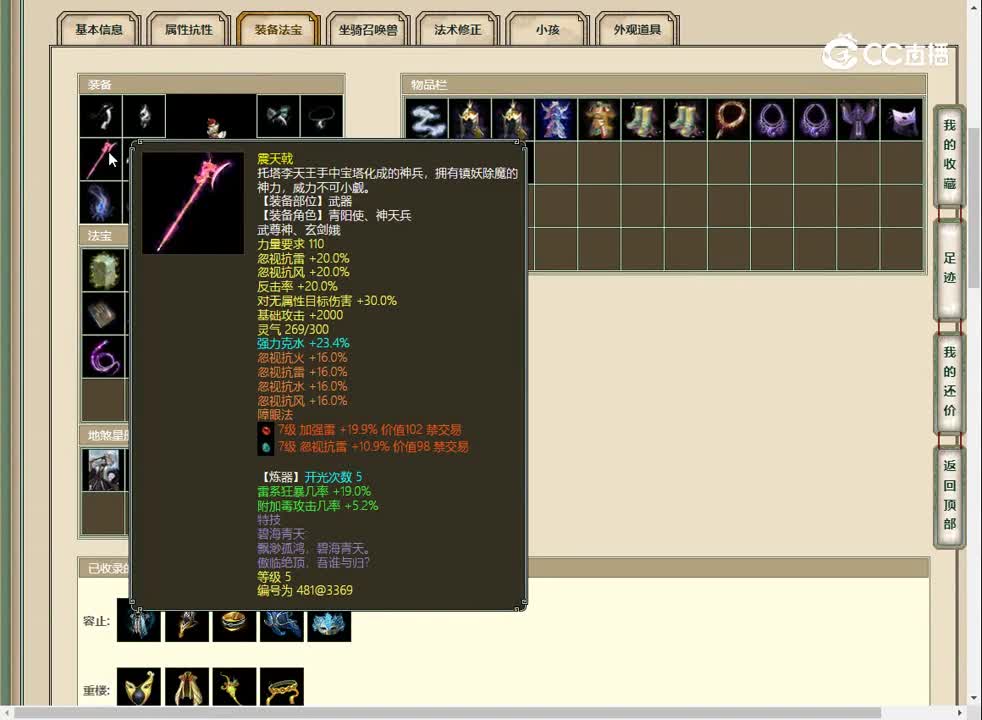Click the character sprite in 装备 panel

[215, 126]
